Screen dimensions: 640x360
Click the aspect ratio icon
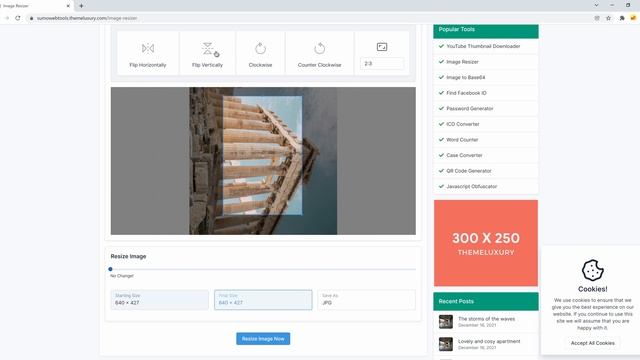[x=382, y=47]
